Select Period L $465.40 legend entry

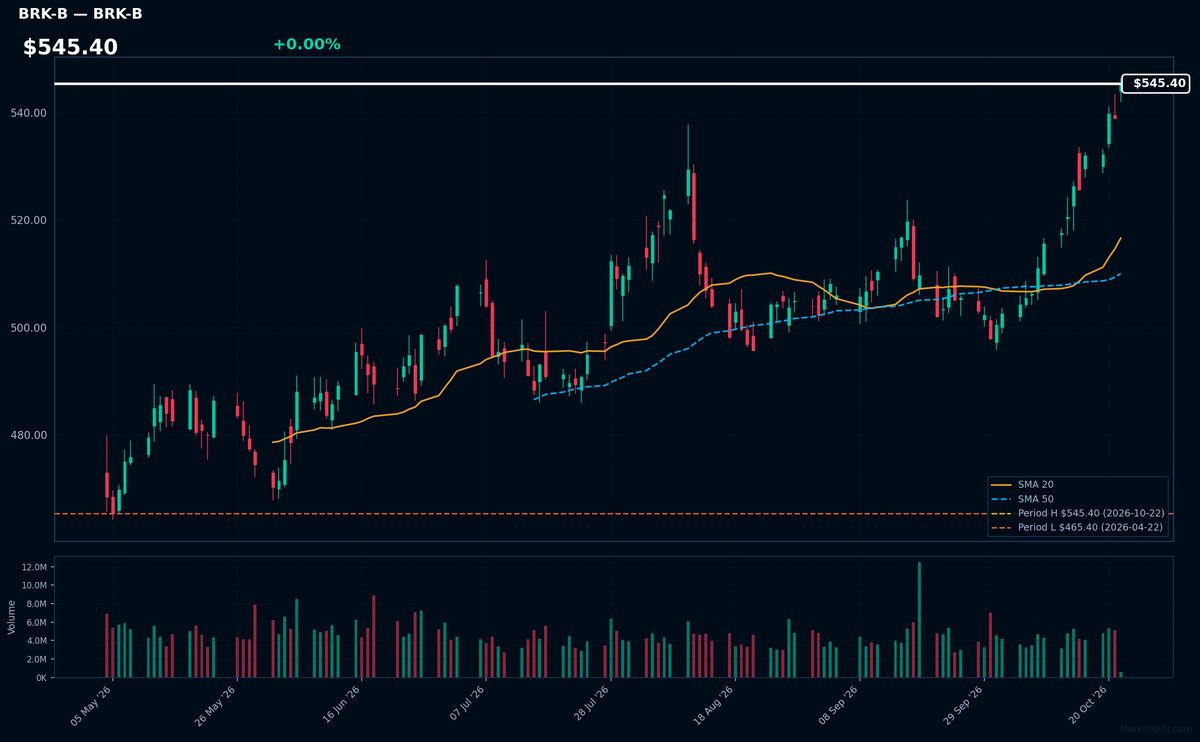pos(1079,527)
